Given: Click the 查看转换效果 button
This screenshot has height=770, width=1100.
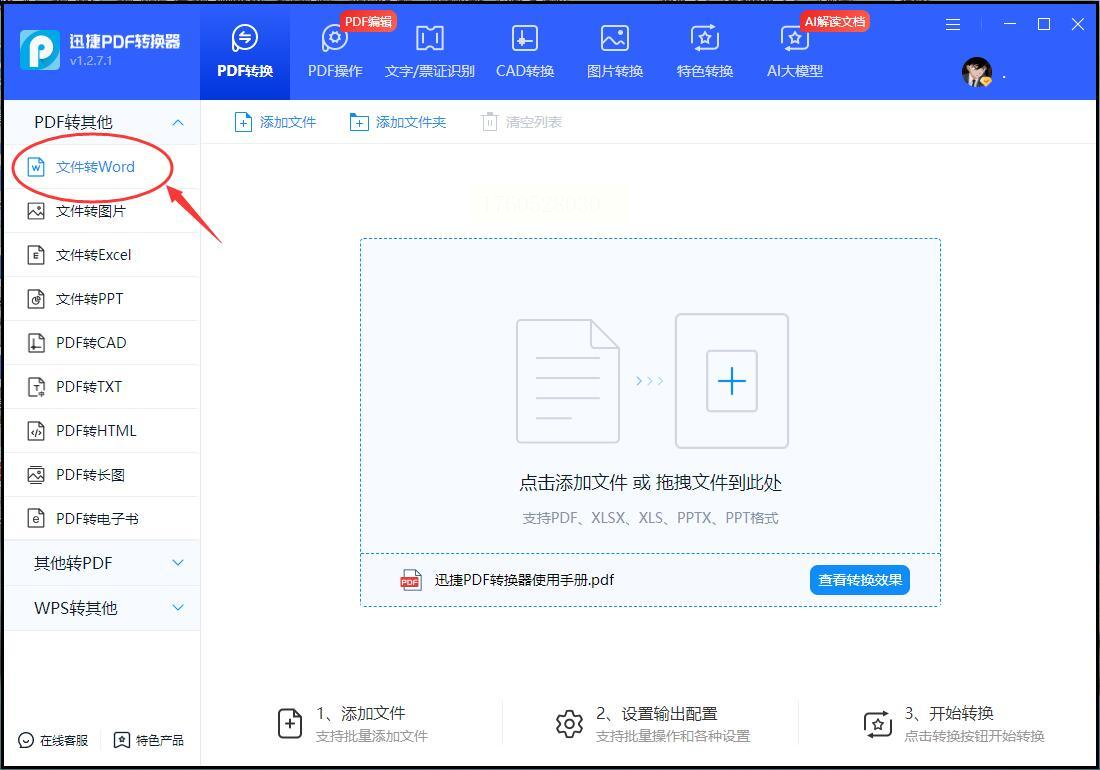Looking at the screenshot, I should pyautogui.click(x=859, y=580).
